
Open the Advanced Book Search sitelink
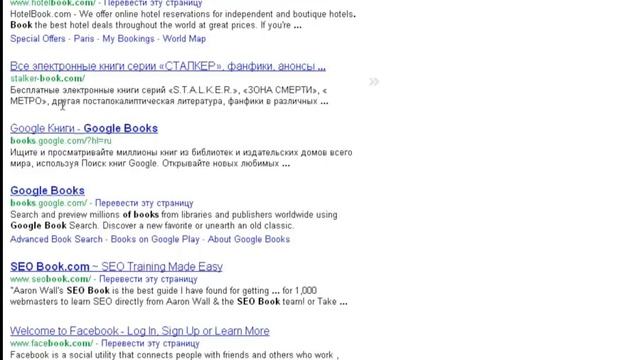(x=56, y=239)
